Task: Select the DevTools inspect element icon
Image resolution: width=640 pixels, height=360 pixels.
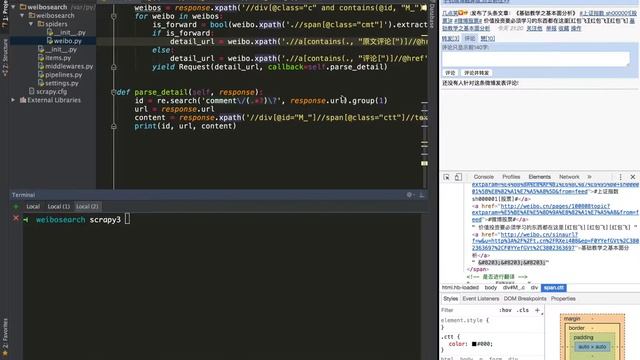Action: point(446,177)
